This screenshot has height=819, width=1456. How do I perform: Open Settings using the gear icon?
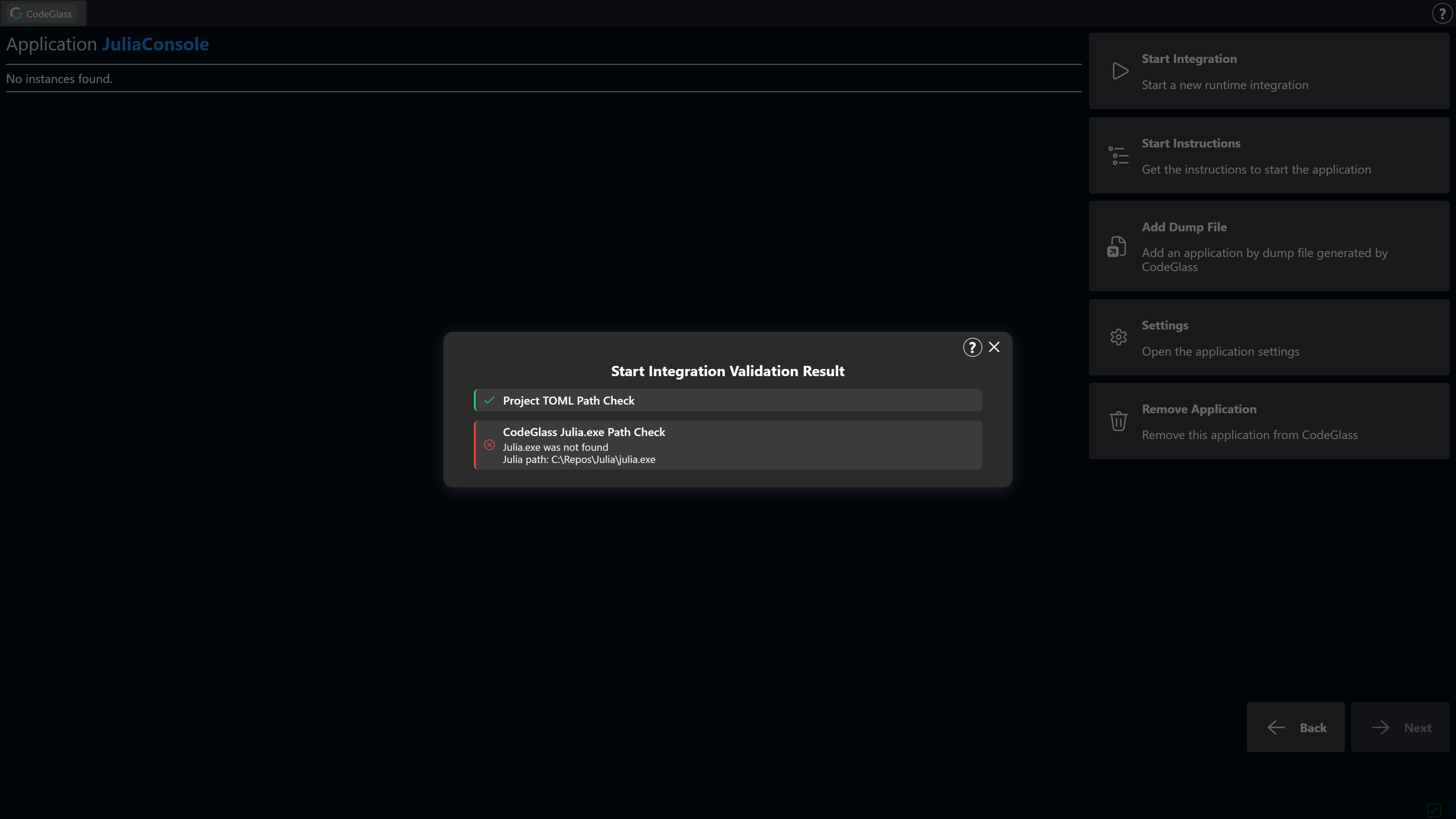click(x=1119, y=337)
